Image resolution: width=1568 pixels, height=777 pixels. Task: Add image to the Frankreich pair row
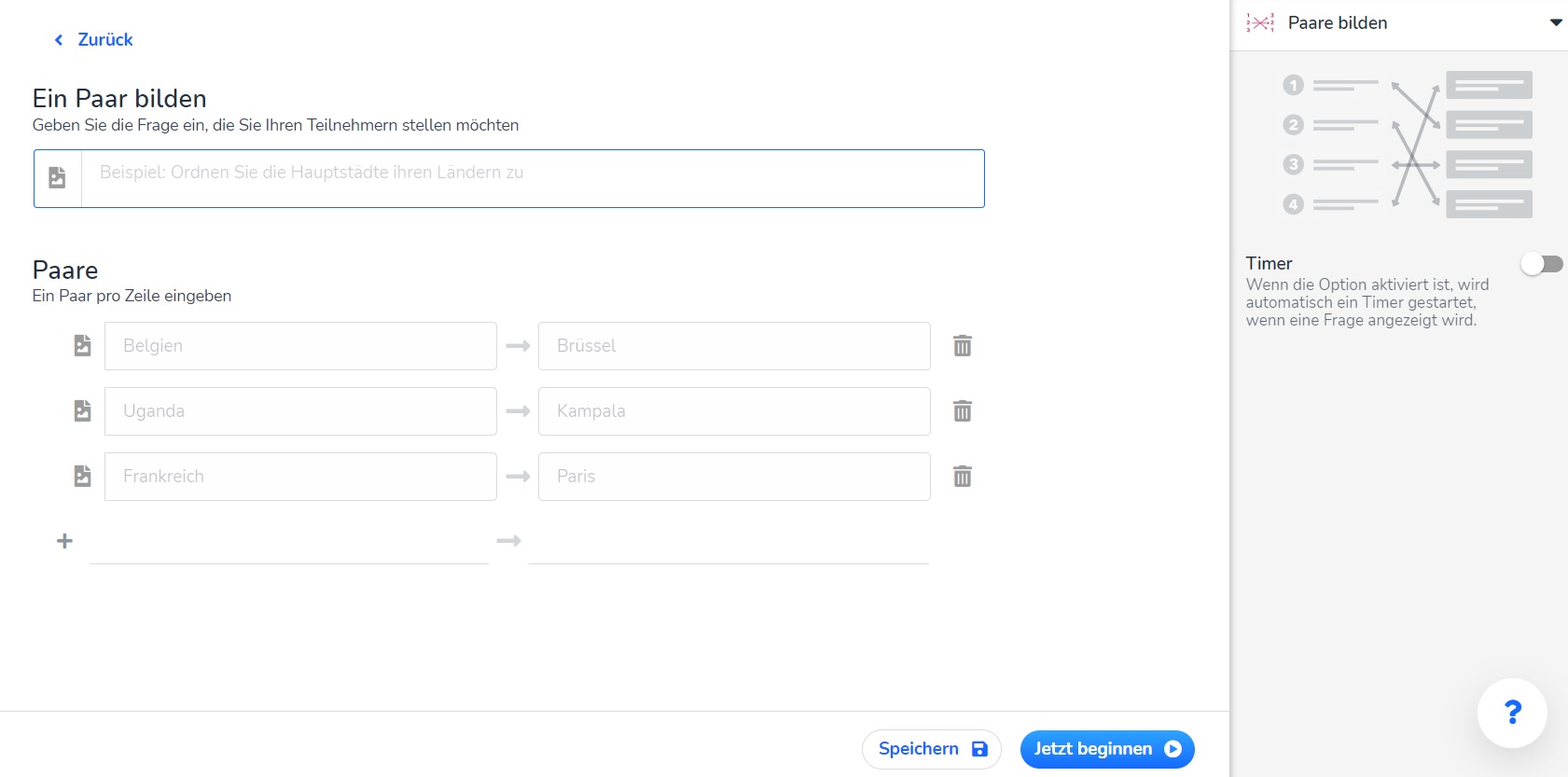click(x=82, y=477)
